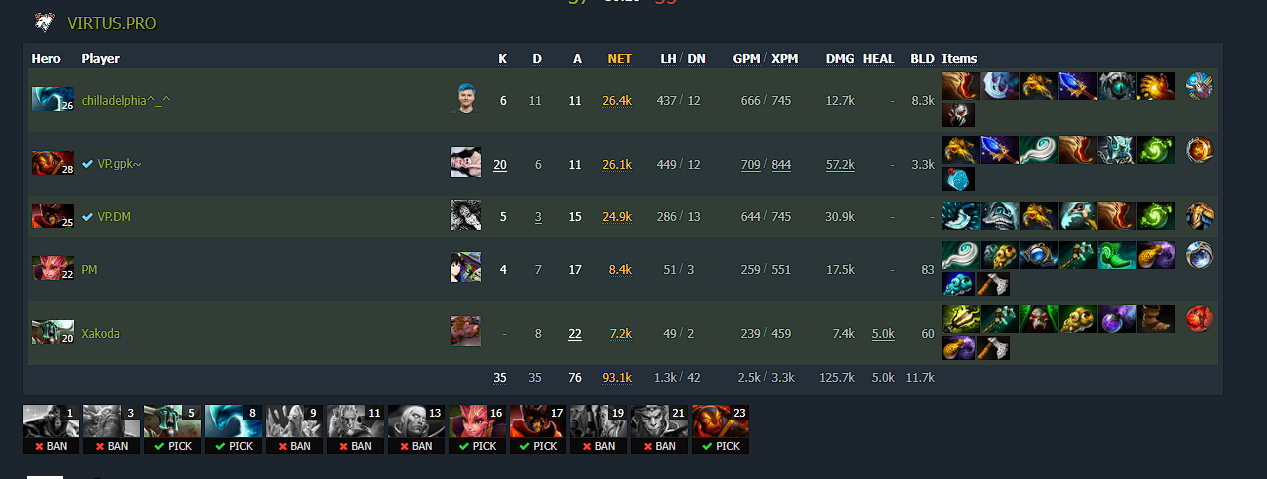Click Xakoda's red neutral item icon
This screenshot has height=479, width=1267.
pyautogui.click(x=1199, y=319)
